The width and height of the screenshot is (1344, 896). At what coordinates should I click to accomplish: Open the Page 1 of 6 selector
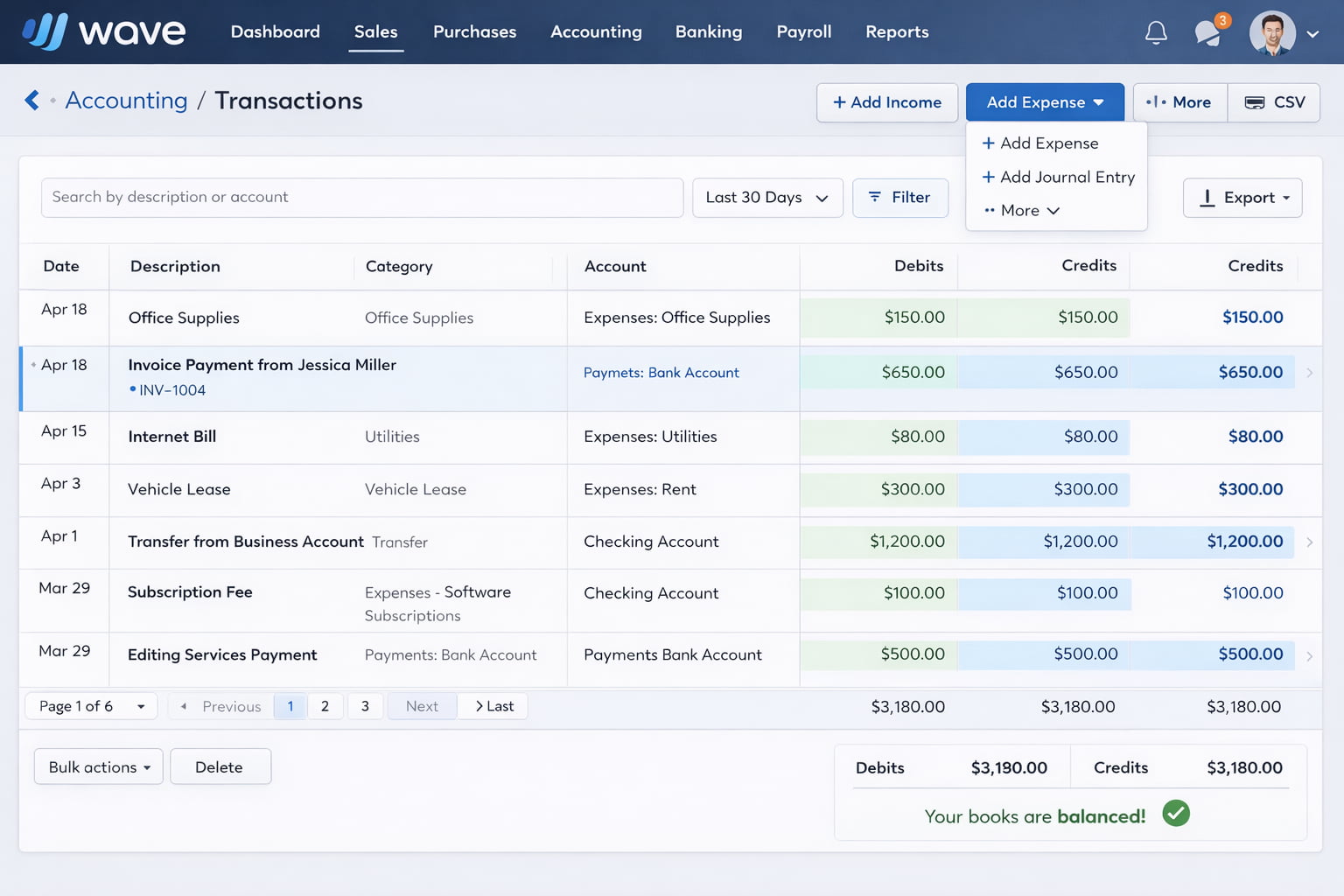(91, 706)
